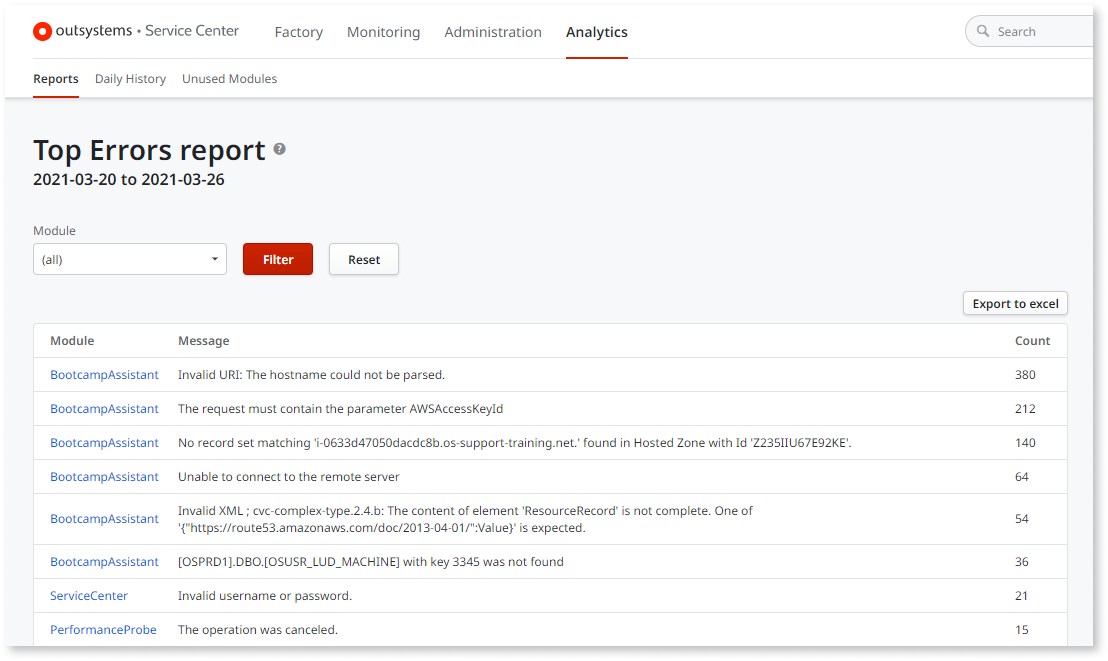
Task: Switch to the Monitoring tab
Action: click(x=383, y=32)
